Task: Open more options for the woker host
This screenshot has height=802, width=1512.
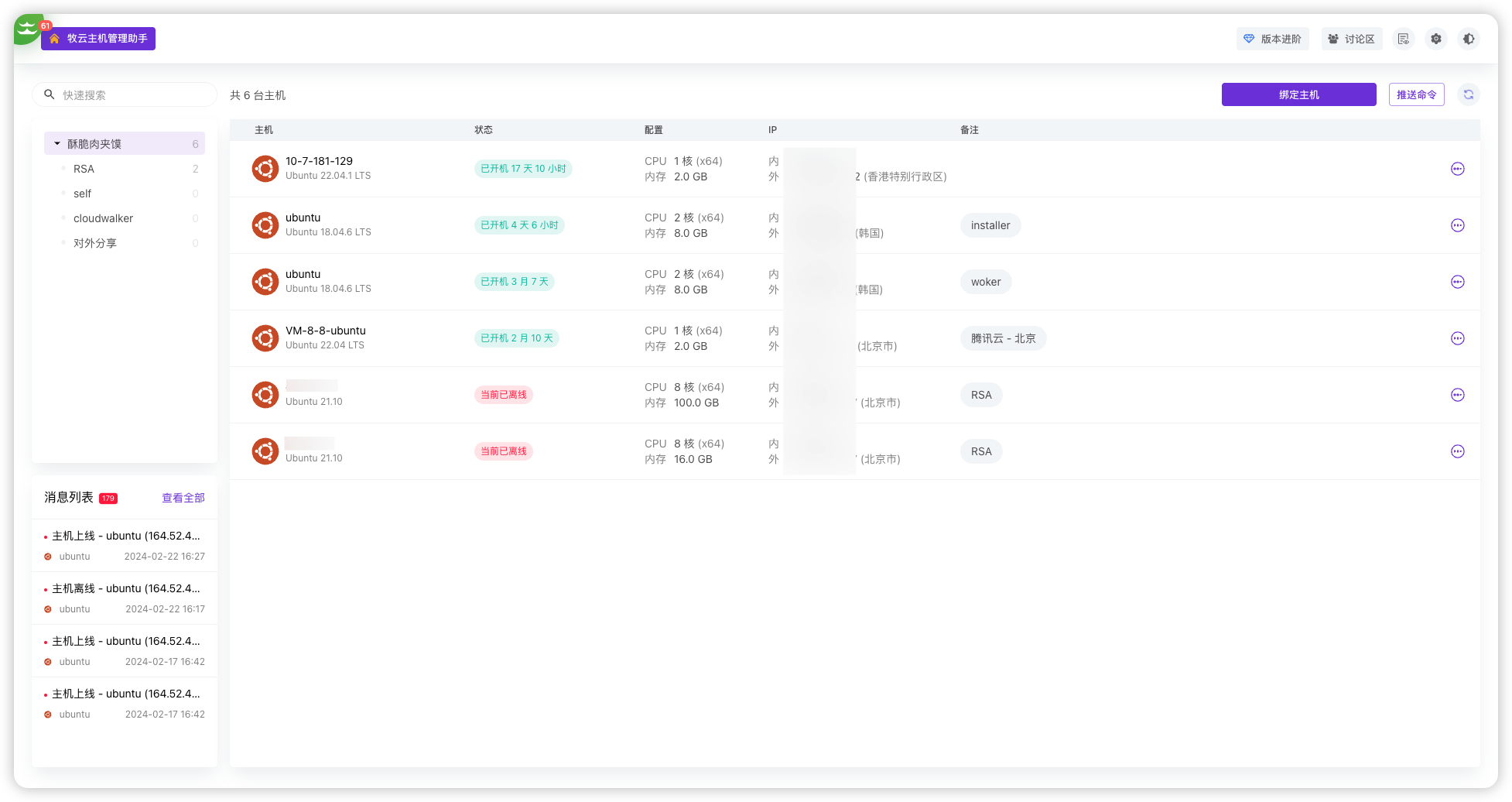Action: [1458, 282]
